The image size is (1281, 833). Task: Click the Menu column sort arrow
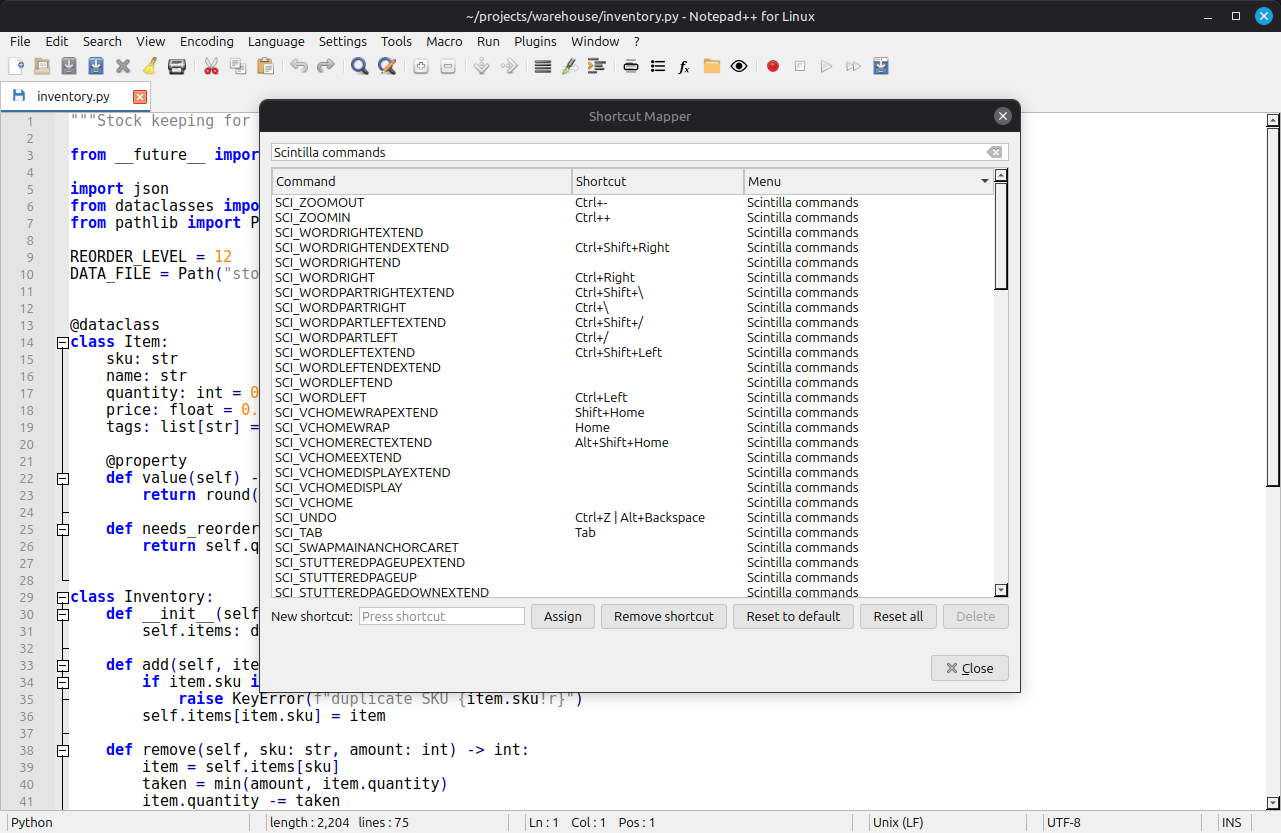(985, 181)
